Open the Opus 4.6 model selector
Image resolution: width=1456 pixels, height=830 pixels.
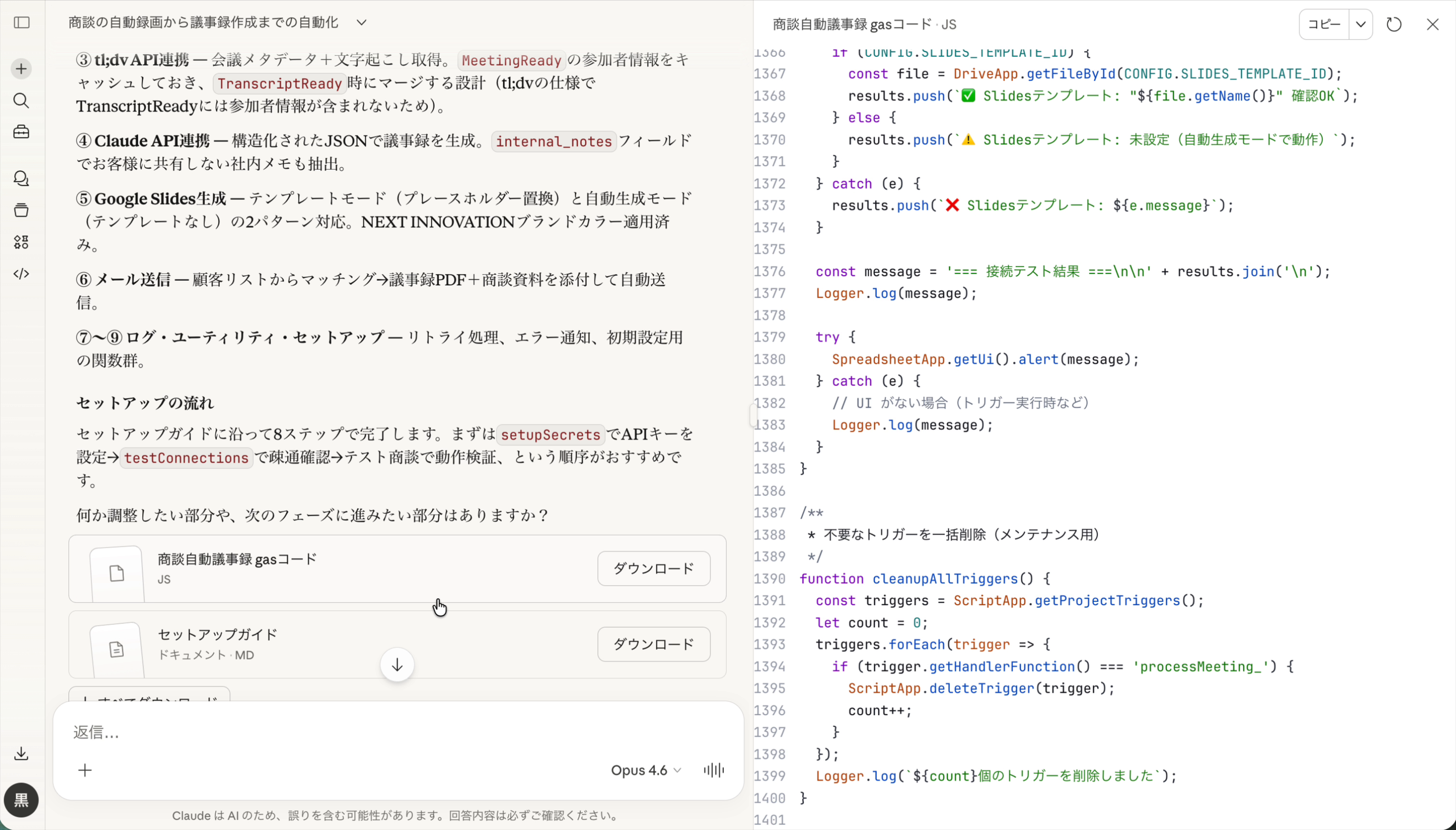645,770
